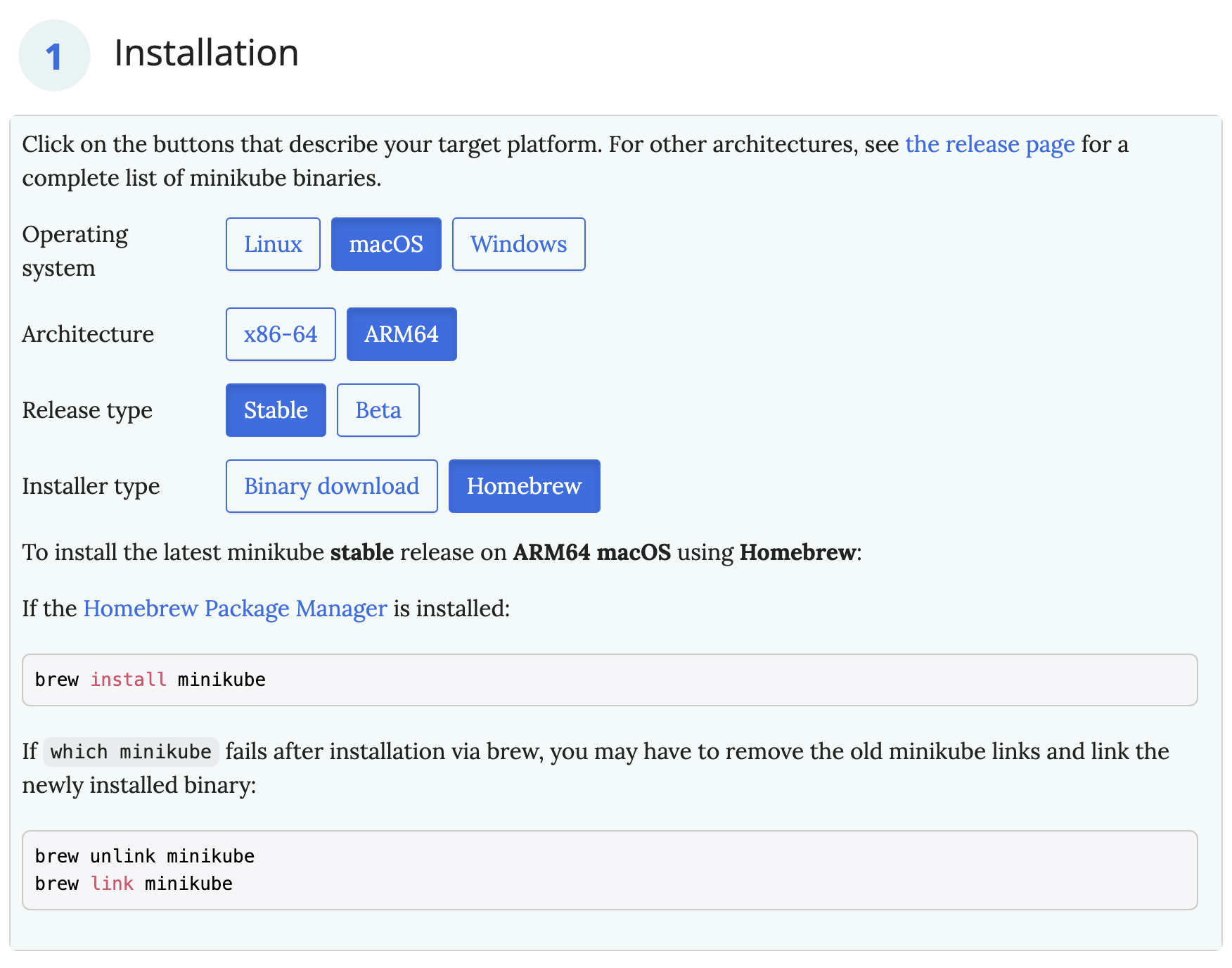Select the Stable release type
This screenshot has height=968, width=1232.
click(276, 410)
